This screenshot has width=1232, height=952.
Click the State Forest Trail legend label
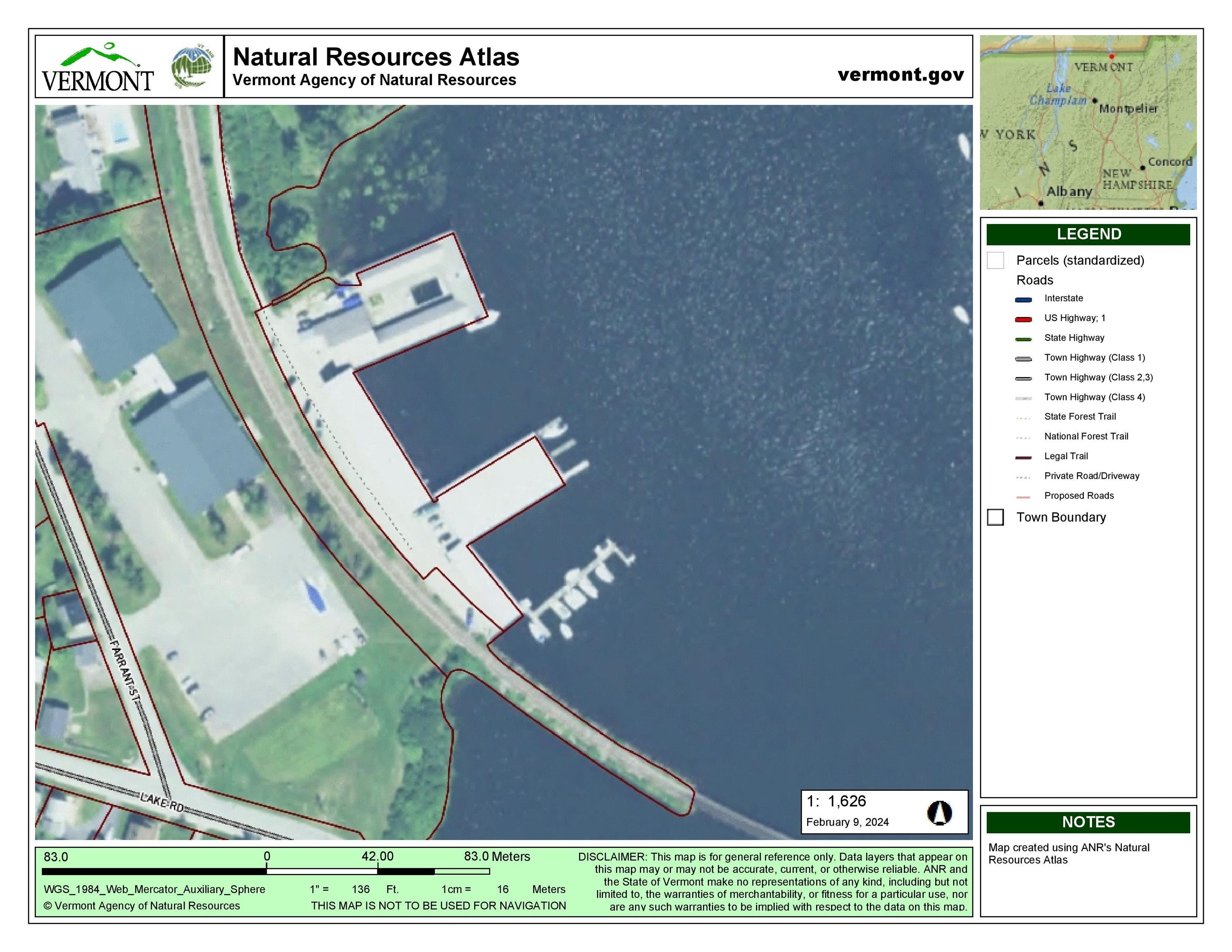click(1079, 417)
